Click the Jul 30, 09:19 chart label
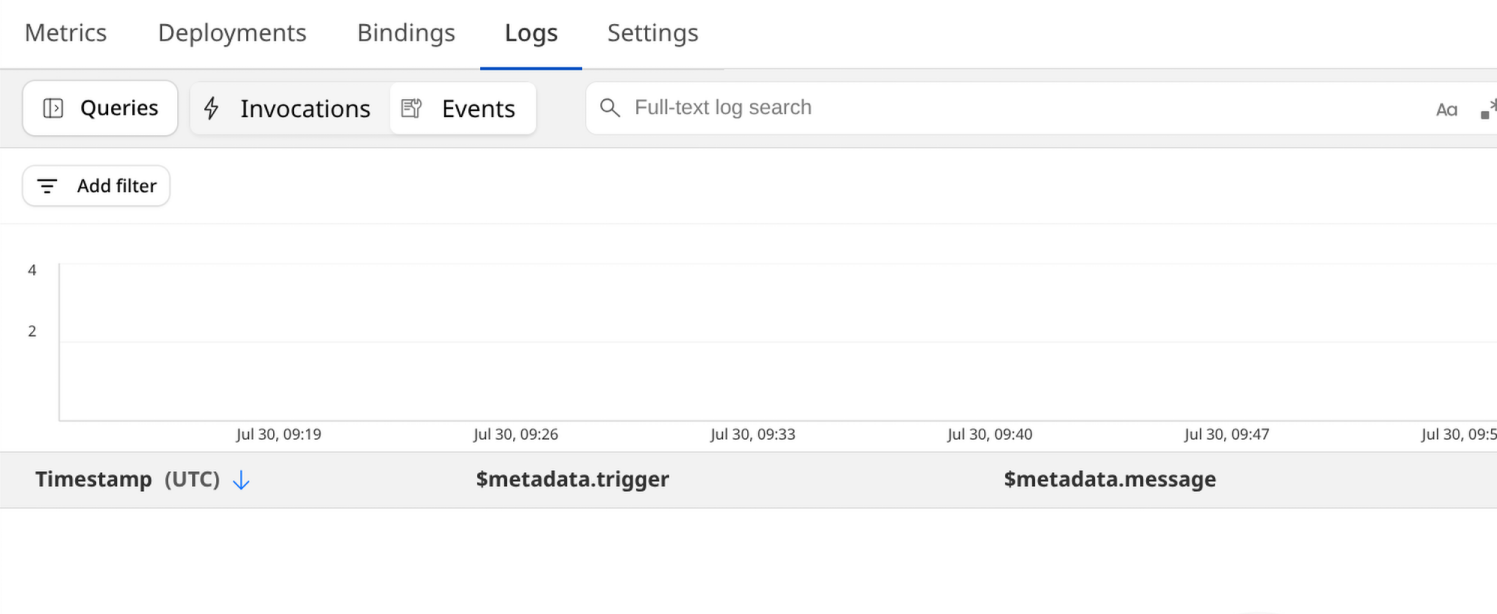The image size is (1497, 614). [278, 435]
